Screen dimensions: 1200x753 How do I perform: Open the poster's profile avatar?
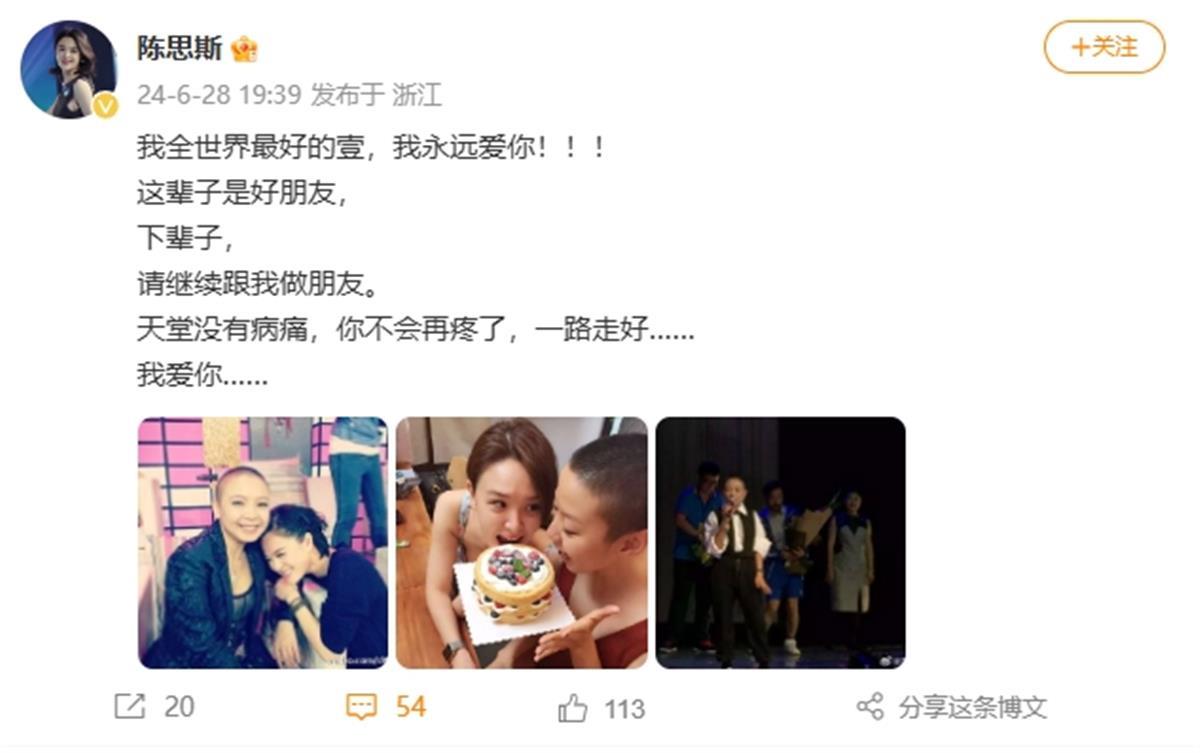point(69,69)
